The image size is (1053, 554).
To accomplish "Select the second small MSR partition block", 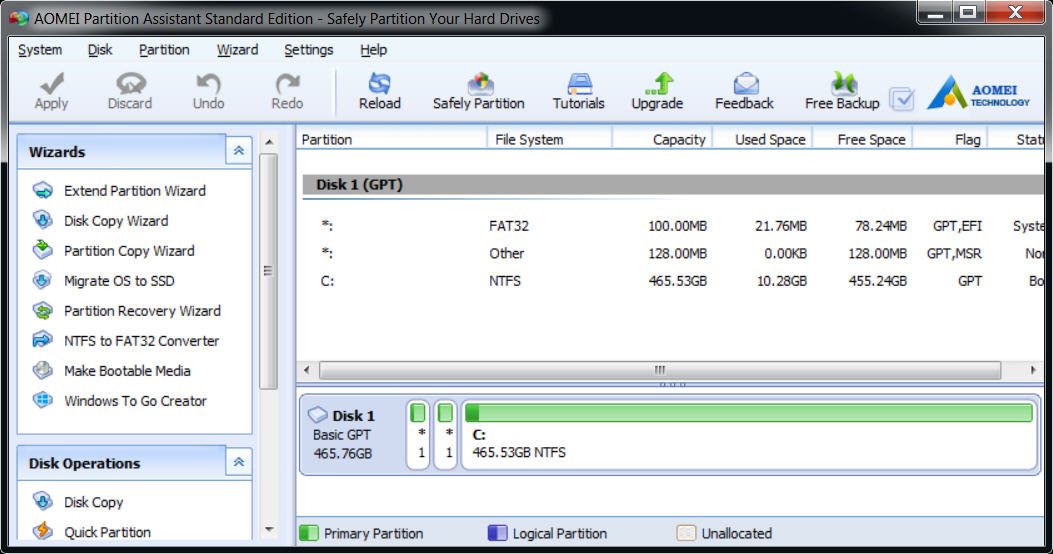I will tap(445, 434).
